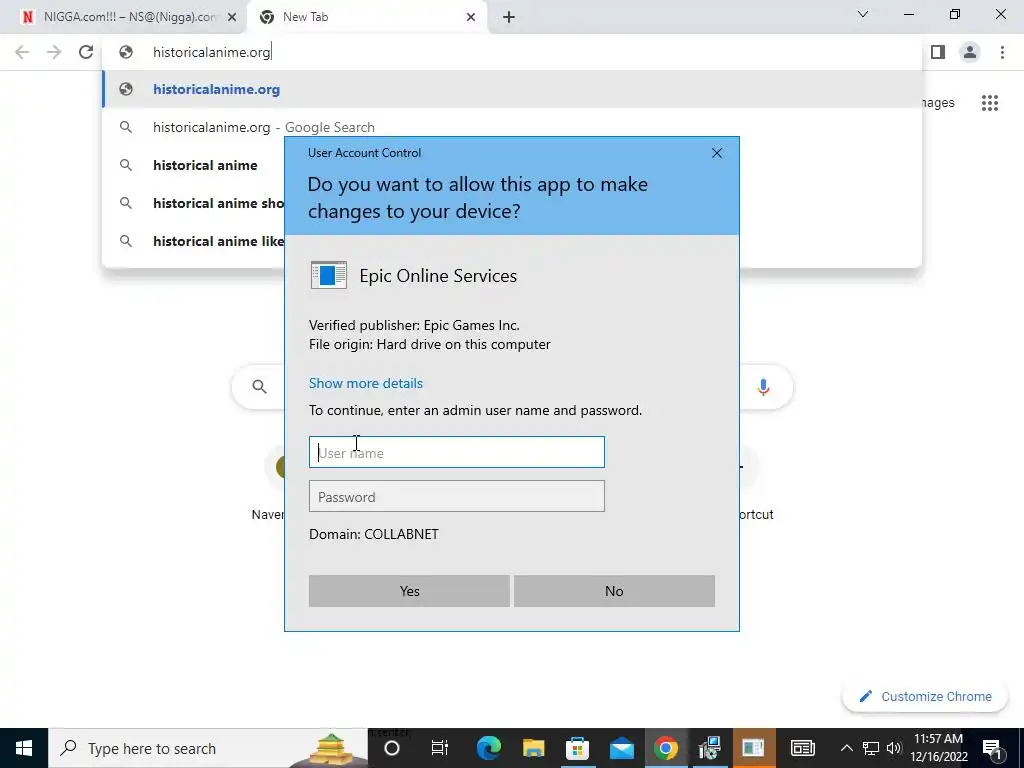Click the Google search magnifier icon
This screenshot has height=768, width=1024.
259,387
